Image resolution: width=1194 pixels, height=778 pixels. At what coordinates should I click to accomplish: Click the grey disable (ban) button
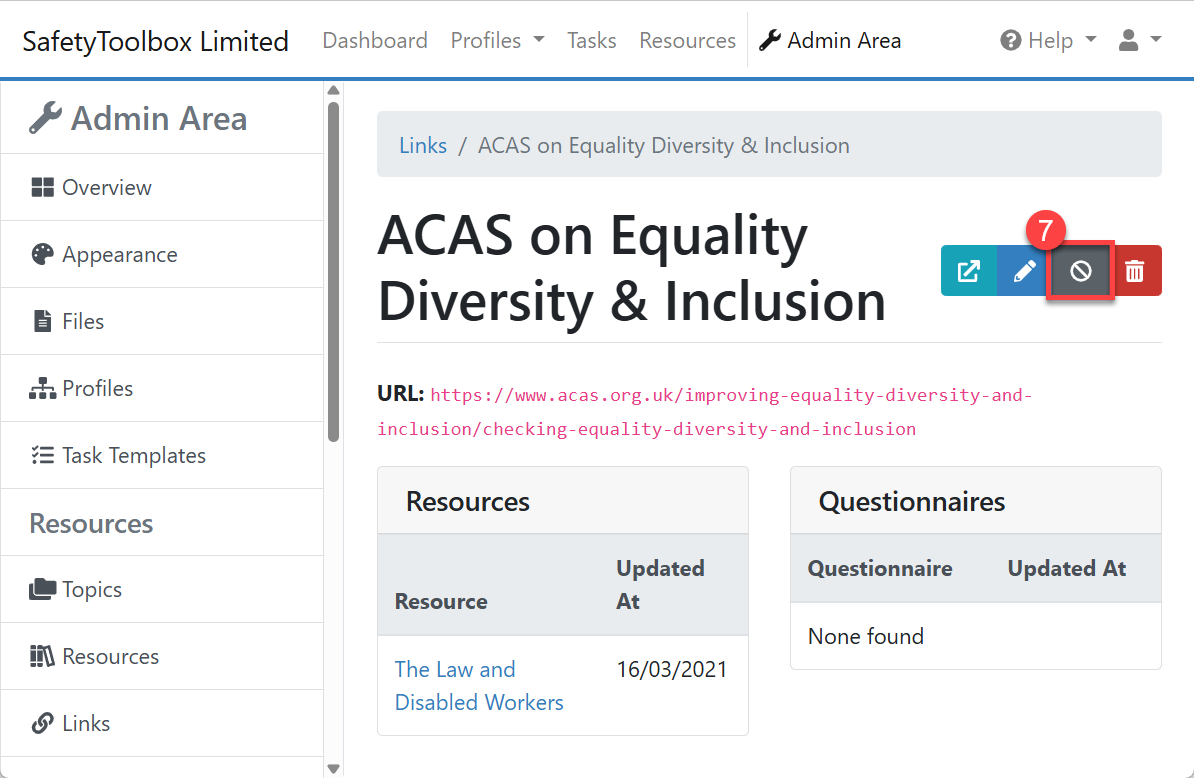point(1081,270)
